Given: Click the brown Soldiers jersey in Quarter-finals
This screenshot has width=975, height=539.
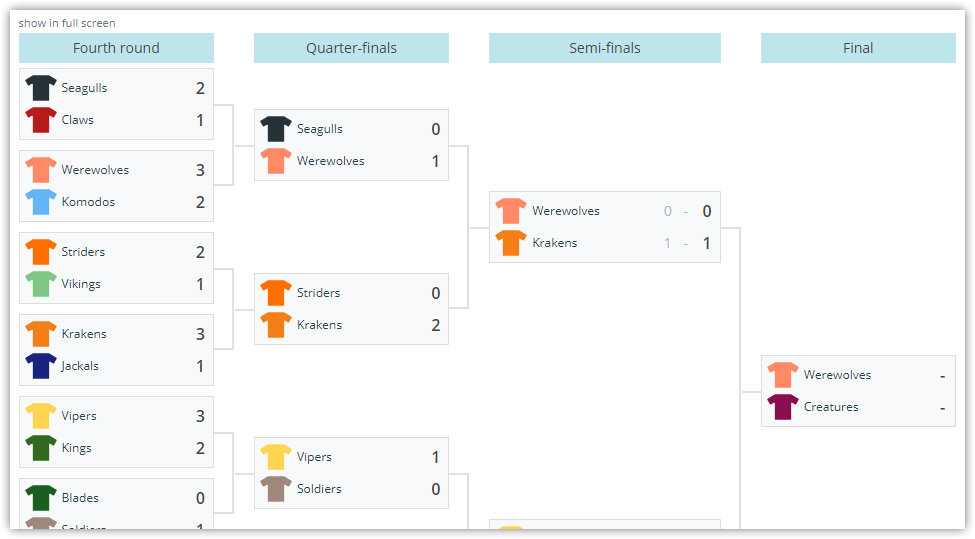Looking at the screenshot, I should (x=276, y=489).
